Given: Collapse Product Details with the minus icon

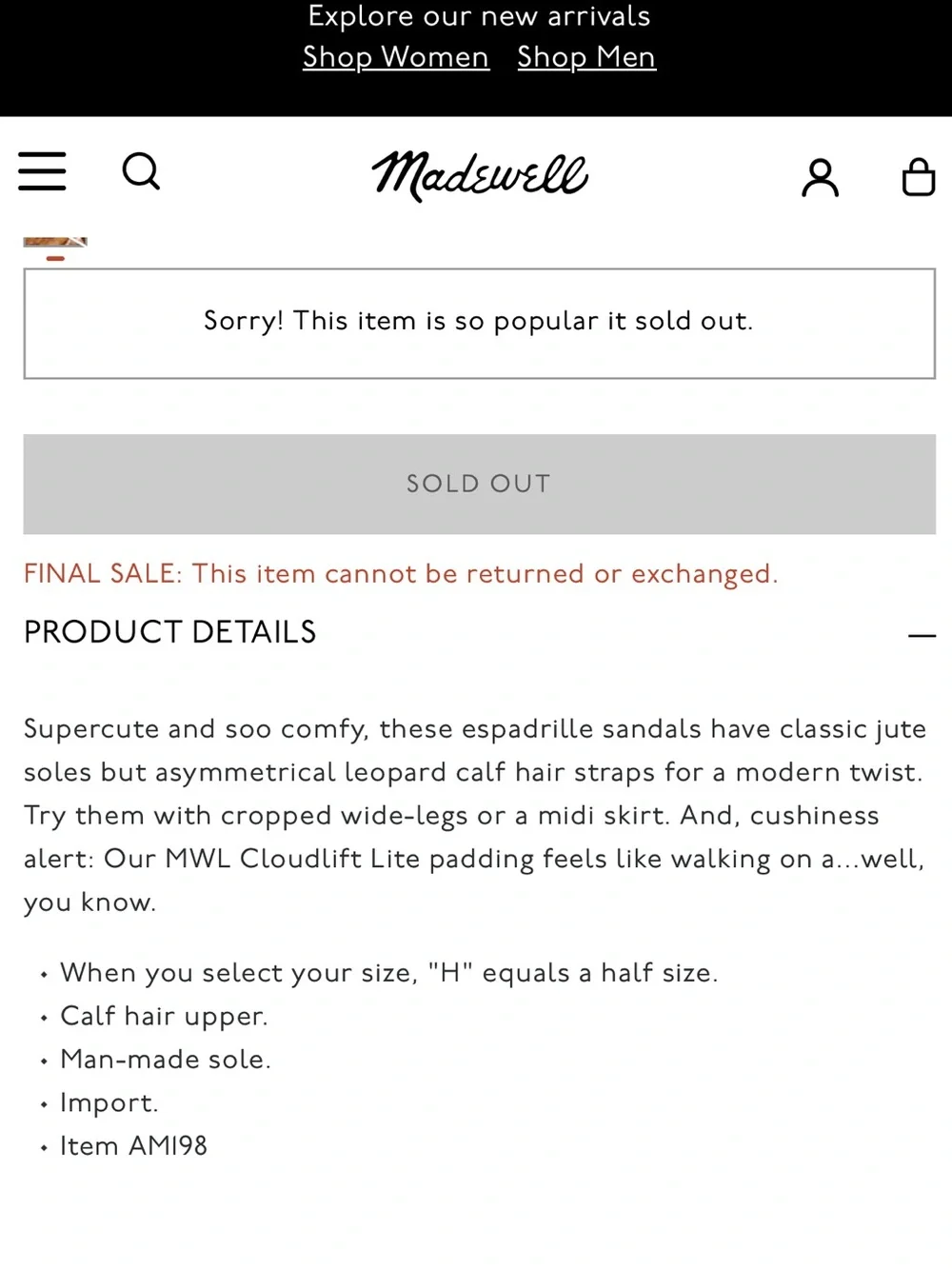Looking at the screenshot, I should tap(922, 635).
